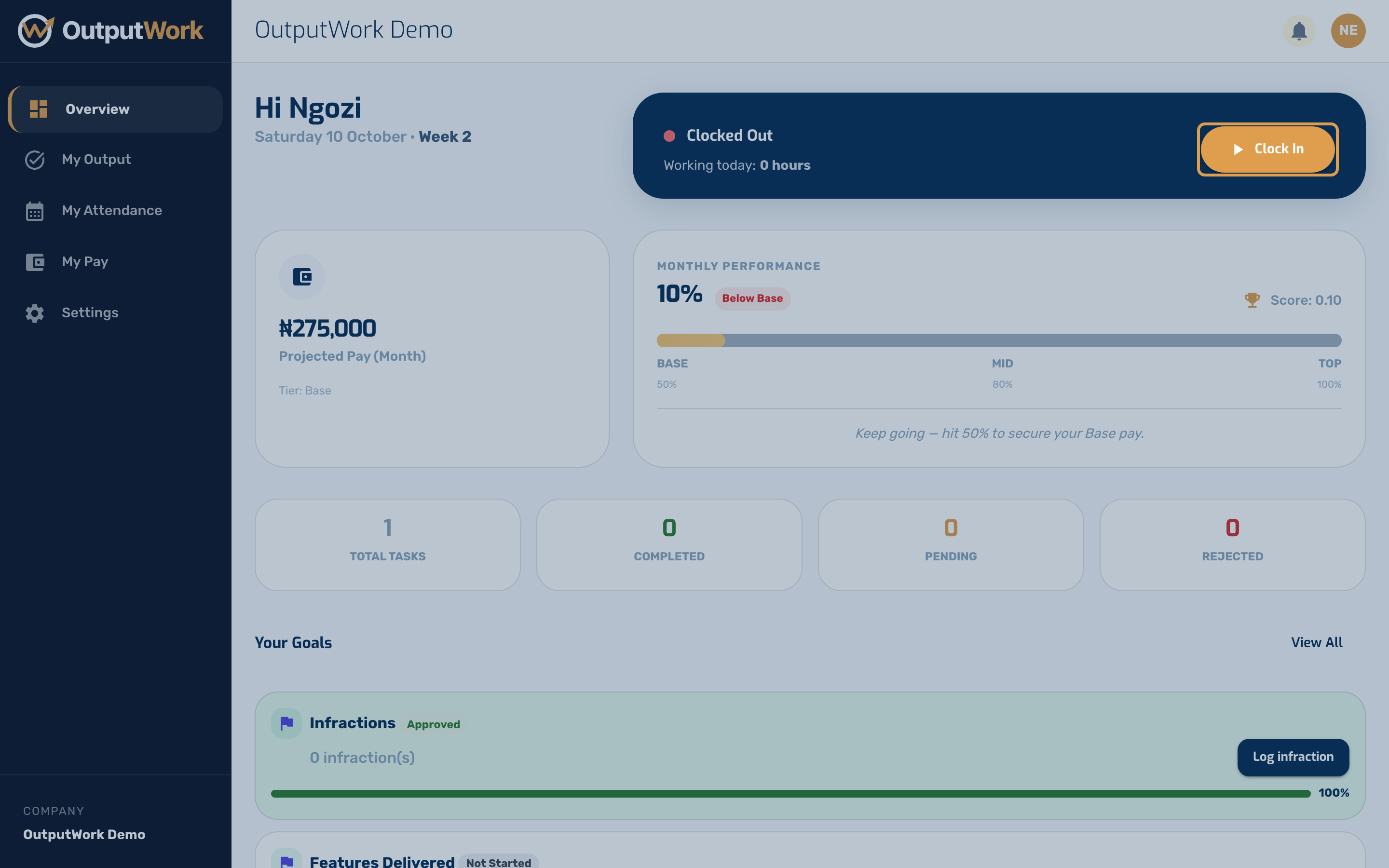Click the Tier: Base label
The height and width of the screenshot is (868, 1389).
point(305,391)
